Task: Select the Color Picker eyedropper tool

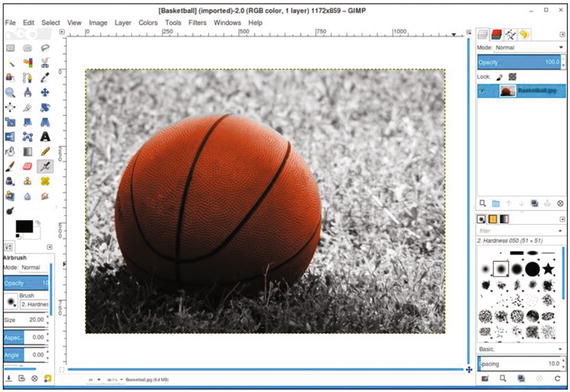Action: (x=45, y=77)
